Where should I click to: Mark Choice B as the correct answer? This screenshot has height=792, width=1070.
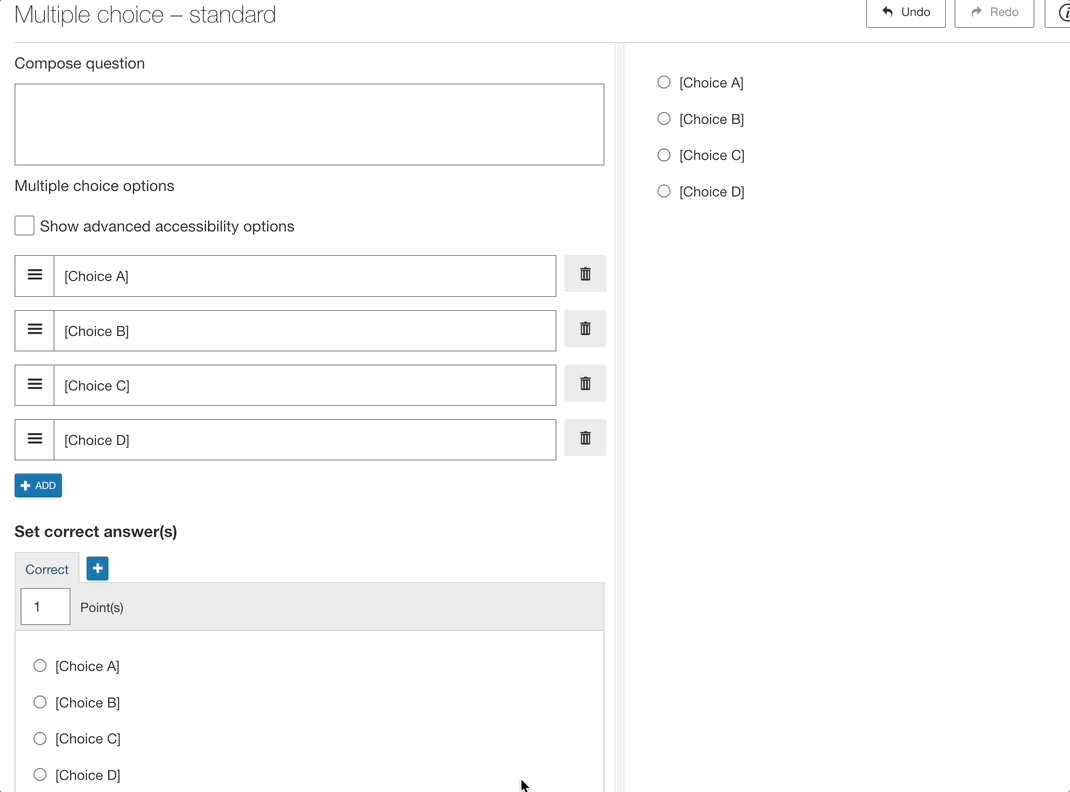(x=40, y=702)
